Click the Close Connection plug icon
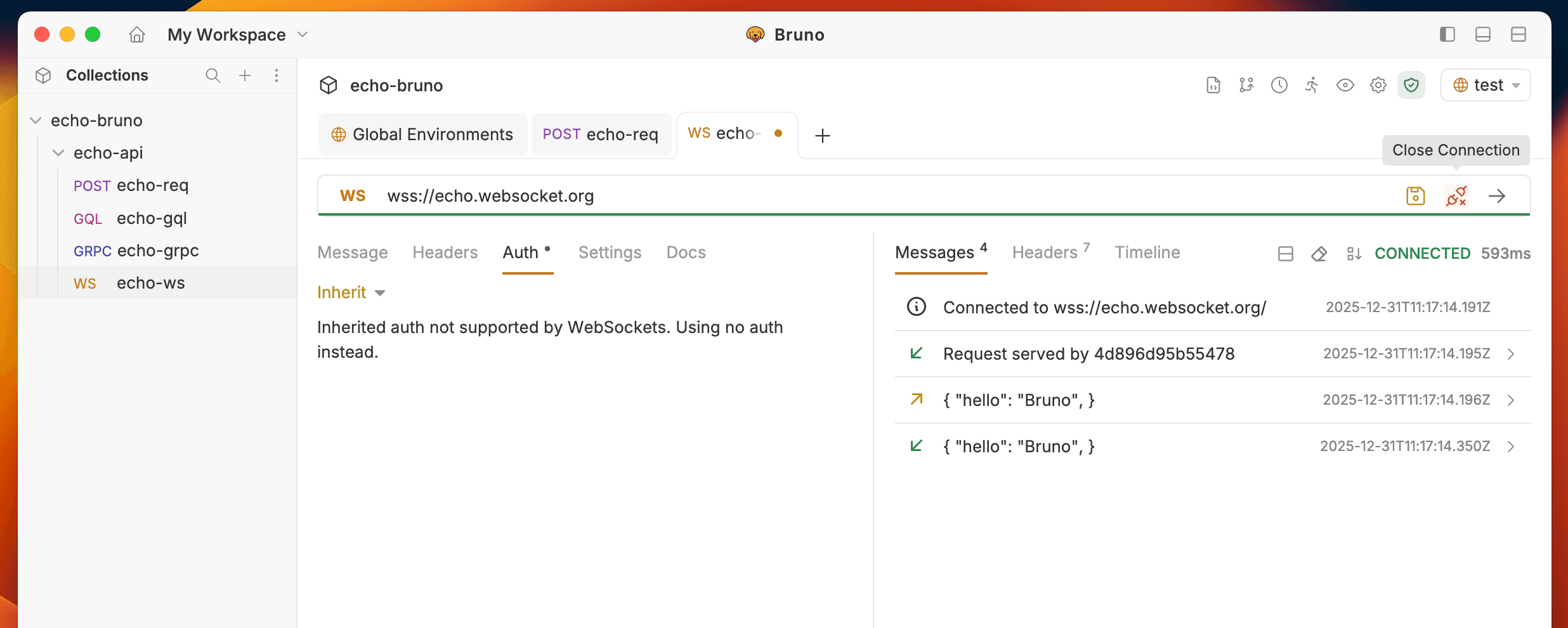 click(x=1456, y=196)
